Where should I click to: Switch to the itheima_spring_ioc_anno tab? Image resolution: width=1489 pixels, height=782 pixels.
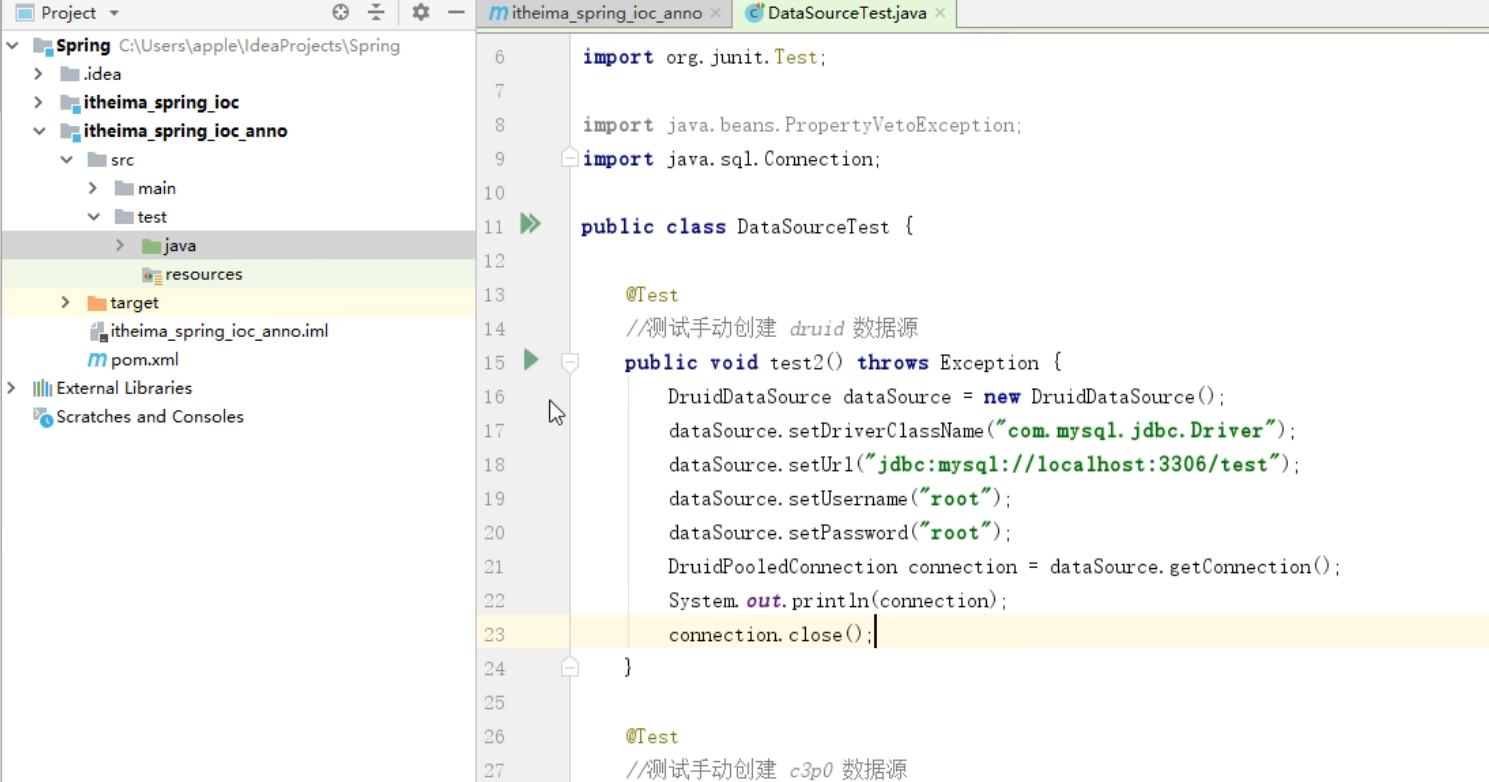tap(600, 14)
